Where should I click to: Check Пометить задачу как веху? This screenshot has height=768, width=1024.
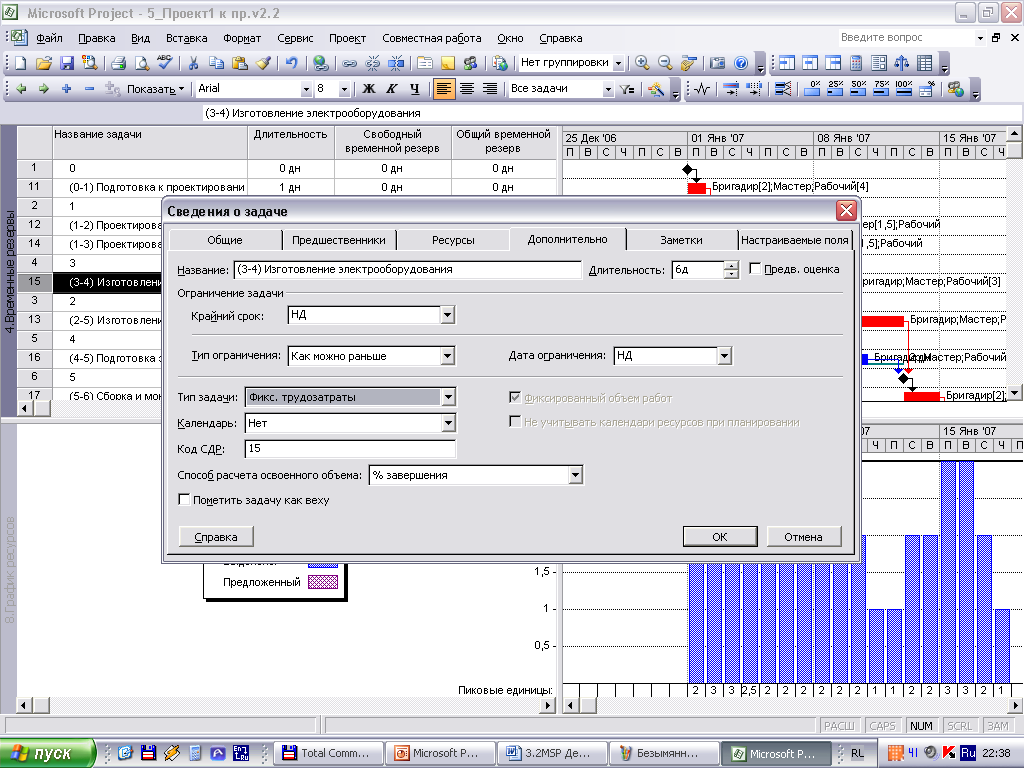point(184,500)
